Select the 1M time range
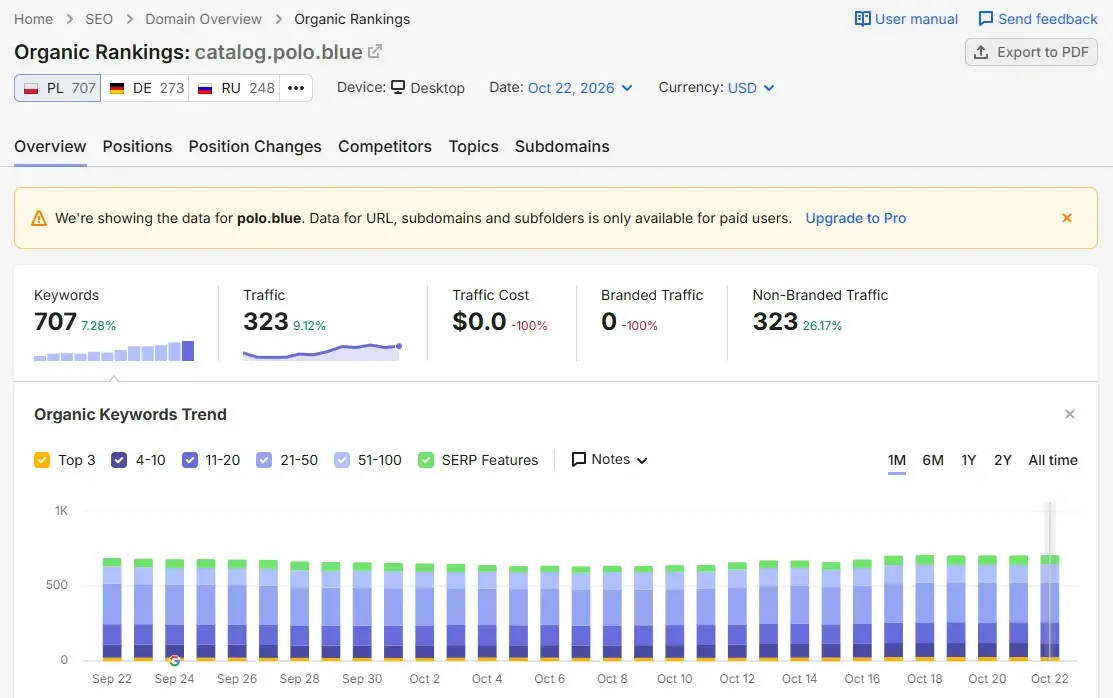The height and width of the screenshot is (698, 1113). click(x=897, y=460)
